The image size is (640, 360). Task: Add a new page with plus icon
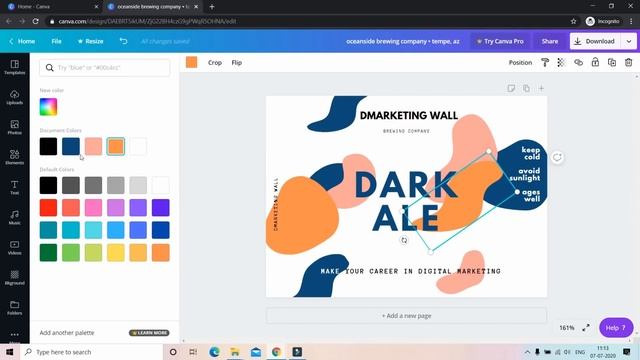pyautogui.click(x=541, y=88)
